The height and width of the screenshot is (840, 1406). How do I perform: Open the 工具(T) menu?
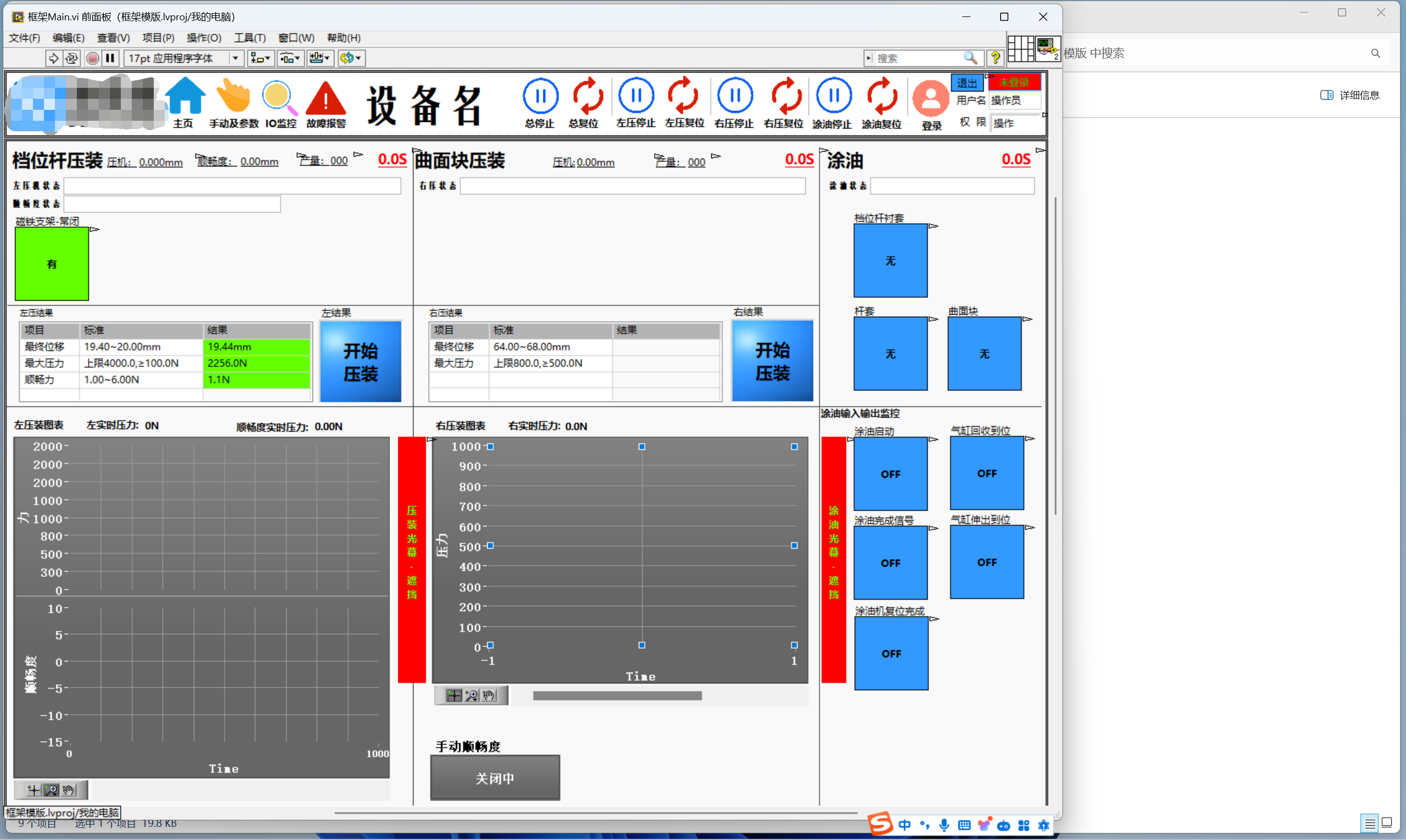250,38
